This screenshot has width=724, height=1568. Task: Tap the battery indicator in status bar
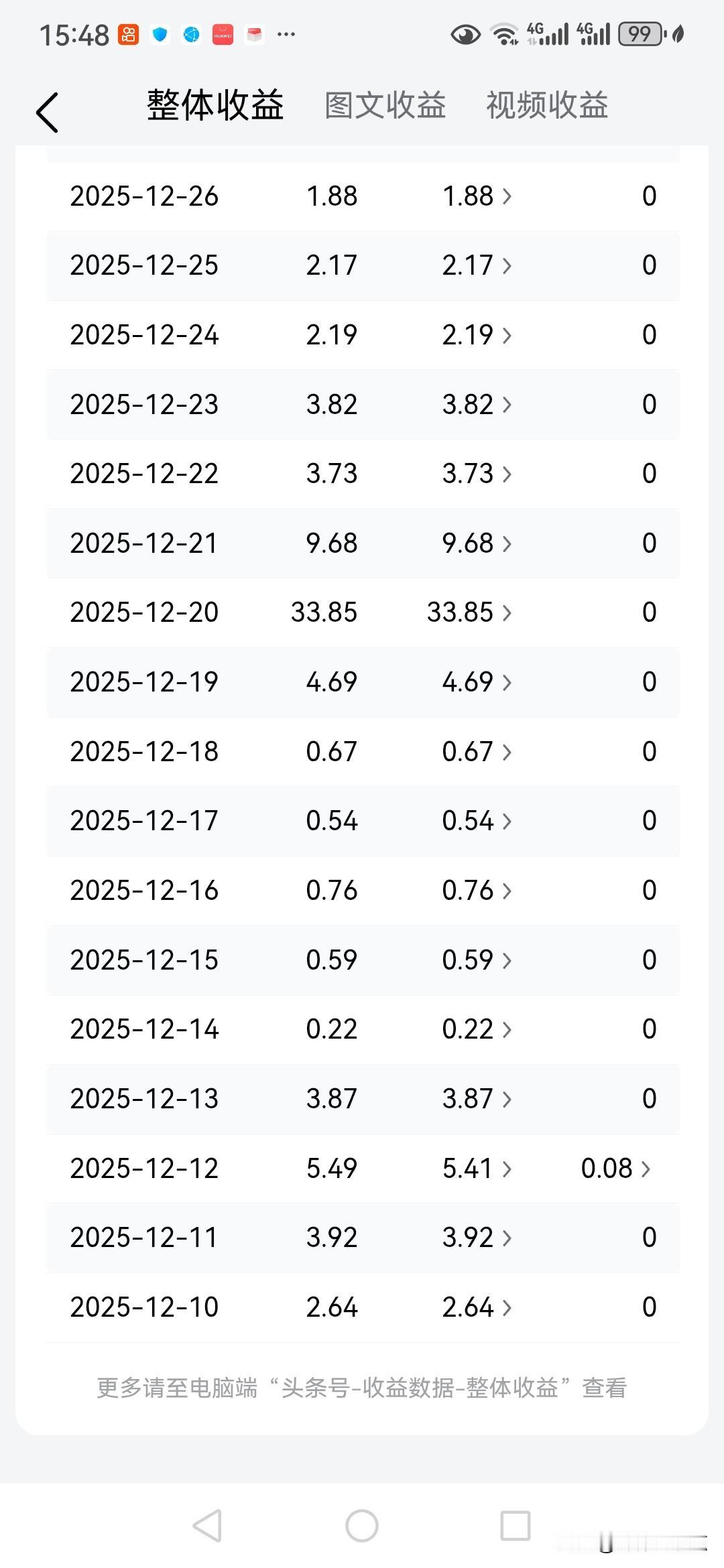[x=641, y=34]
